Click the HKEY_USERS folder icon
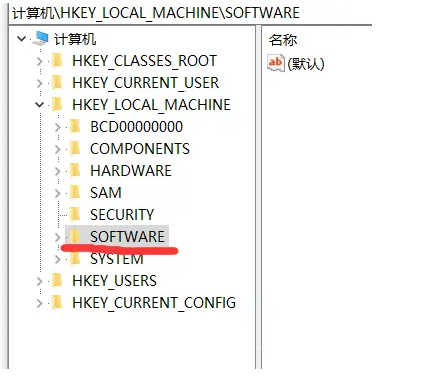This screenshot has height=379, width=437. click(58, 281)
